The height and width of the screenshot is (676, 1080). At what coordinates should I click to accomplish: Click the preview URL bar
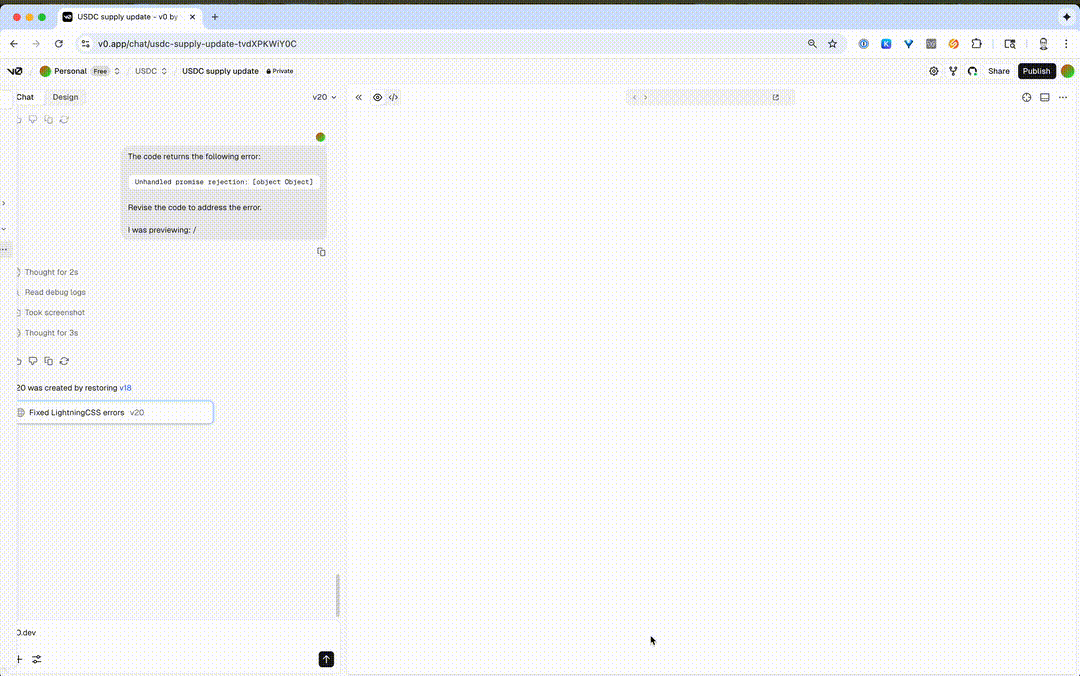pyautogui.click(x=709, y=97)
